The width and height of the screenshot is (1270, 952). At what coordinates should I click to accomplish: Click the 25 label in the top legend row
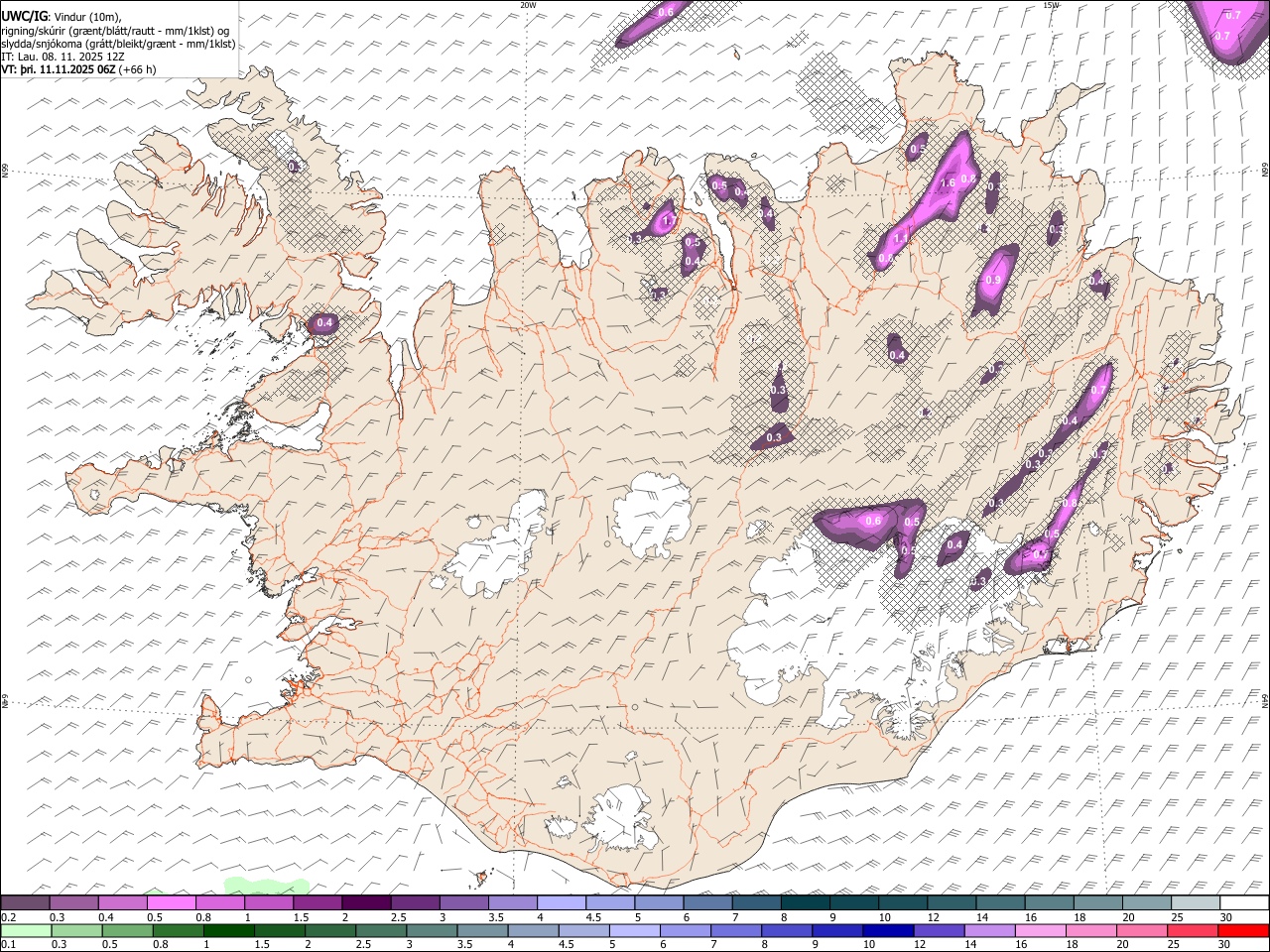tap(1177, 917)
